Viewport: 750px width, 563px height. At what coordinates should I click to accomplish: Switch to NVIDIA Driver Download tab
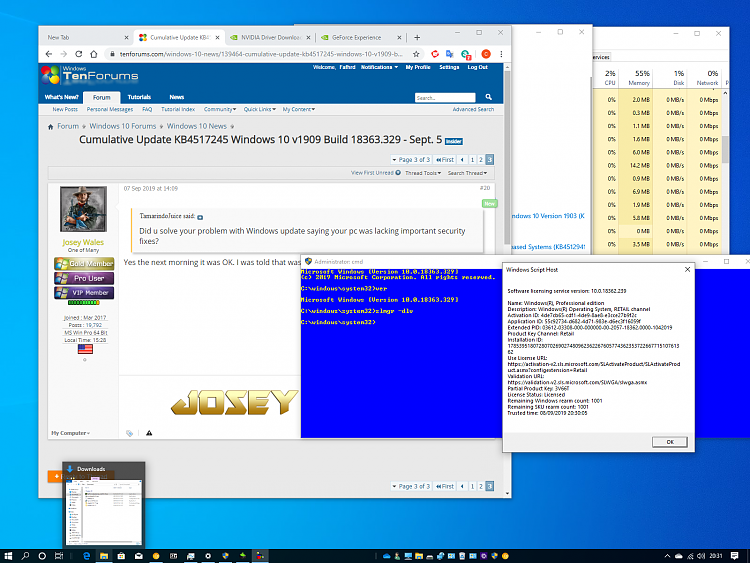click(269, 37)
